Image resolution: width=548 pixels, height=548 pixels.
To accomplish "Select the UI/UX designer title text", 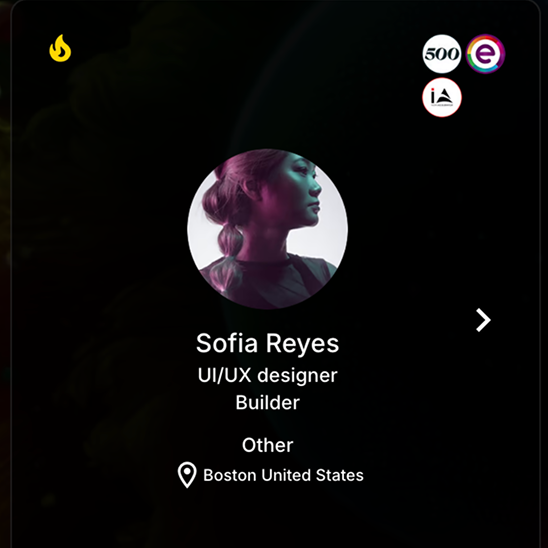I will tap(267, 375).
